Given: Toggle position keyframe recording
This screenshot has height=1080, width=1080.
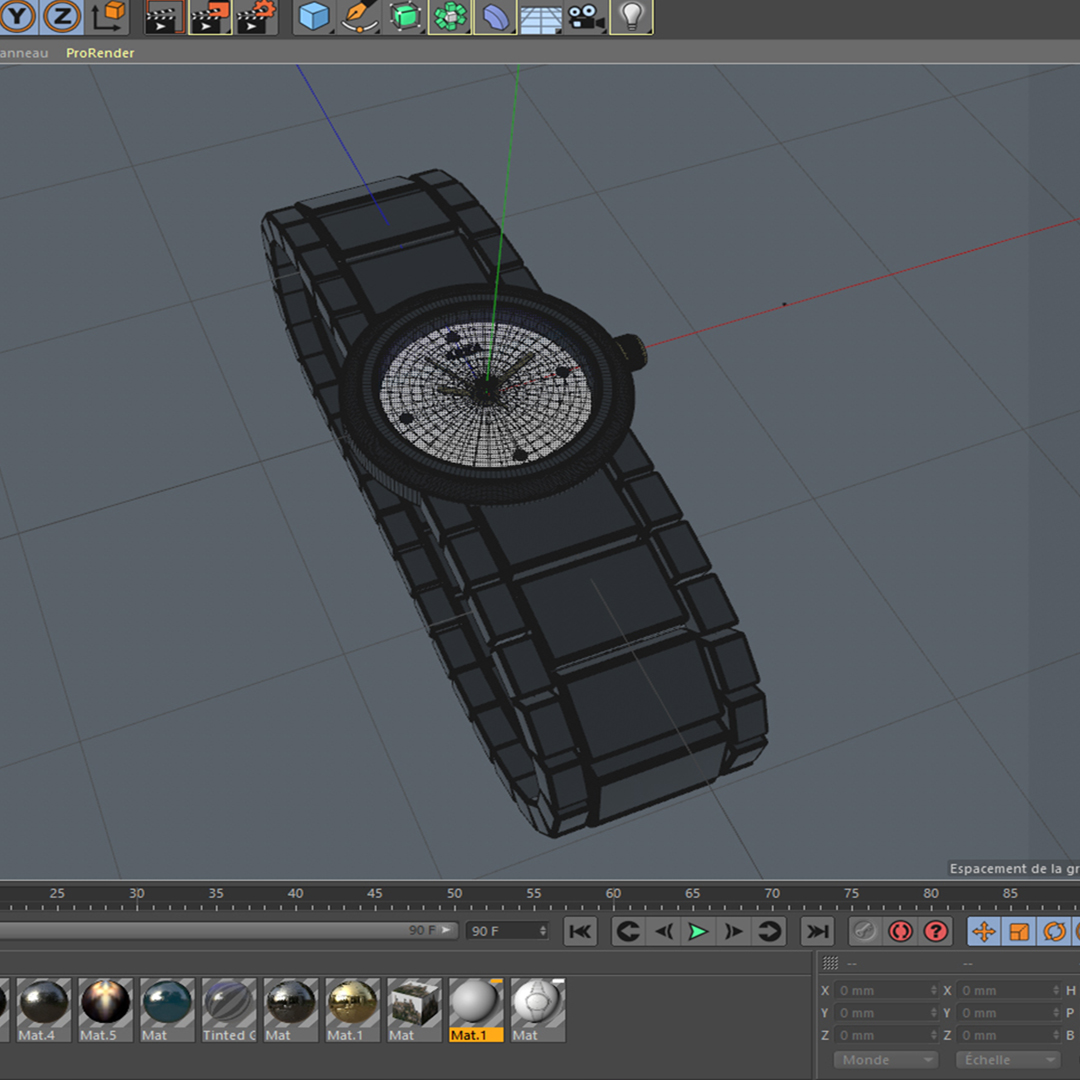Looking at the screenshot, I should coord(984,932).
